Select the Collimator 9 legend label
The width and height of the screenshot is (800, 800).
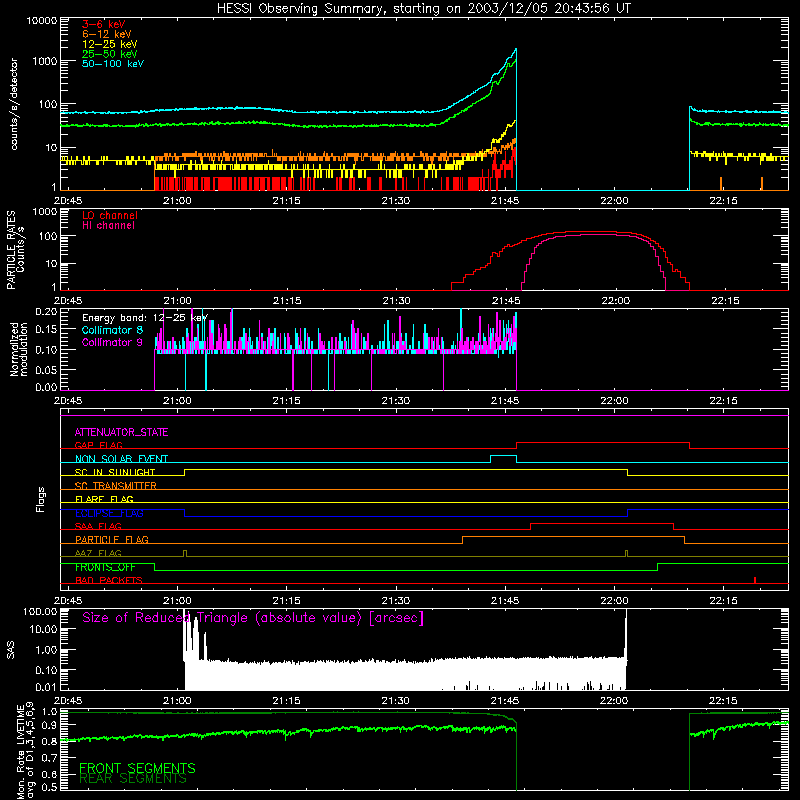(x=112, y=342)
